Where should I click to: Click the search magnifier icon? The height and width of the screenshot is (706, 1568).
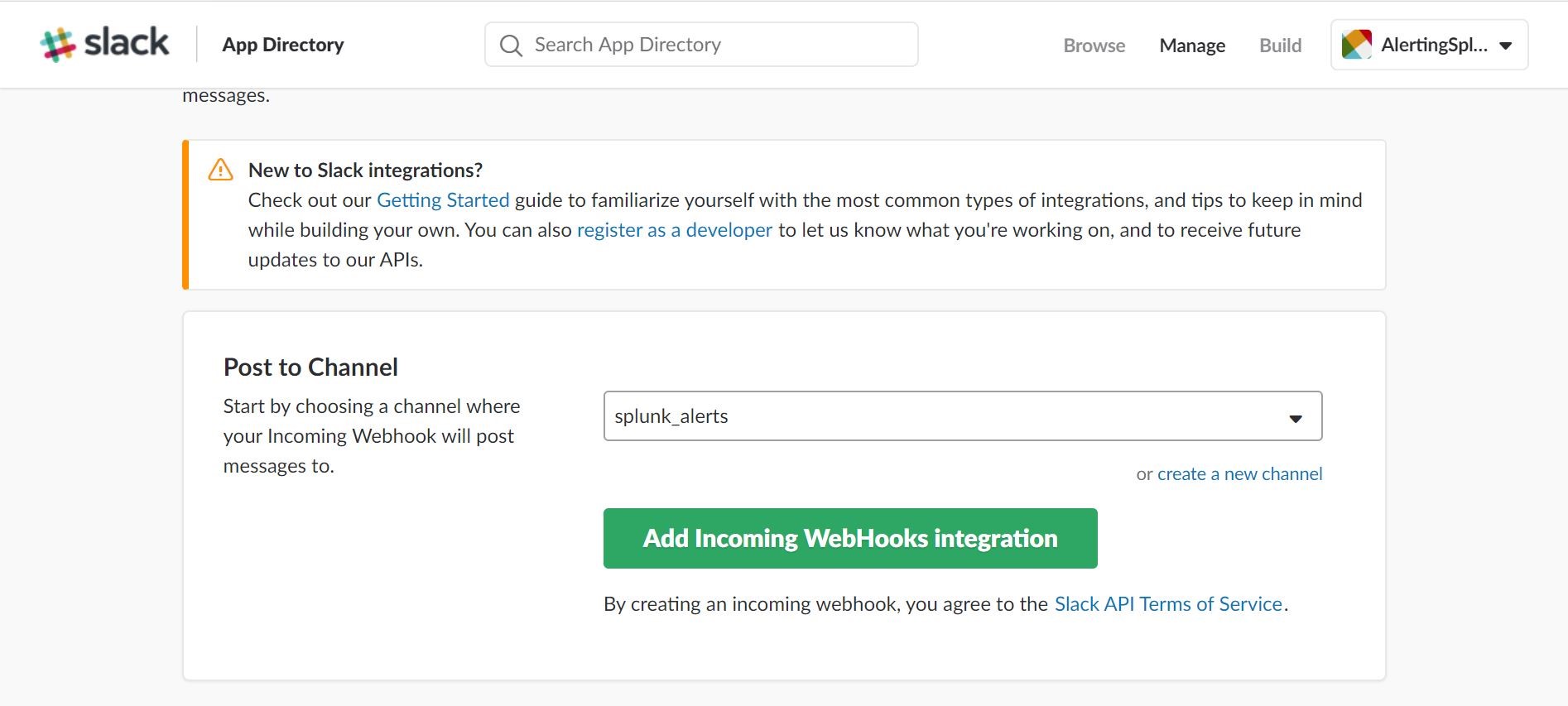[x=511, y=46]
